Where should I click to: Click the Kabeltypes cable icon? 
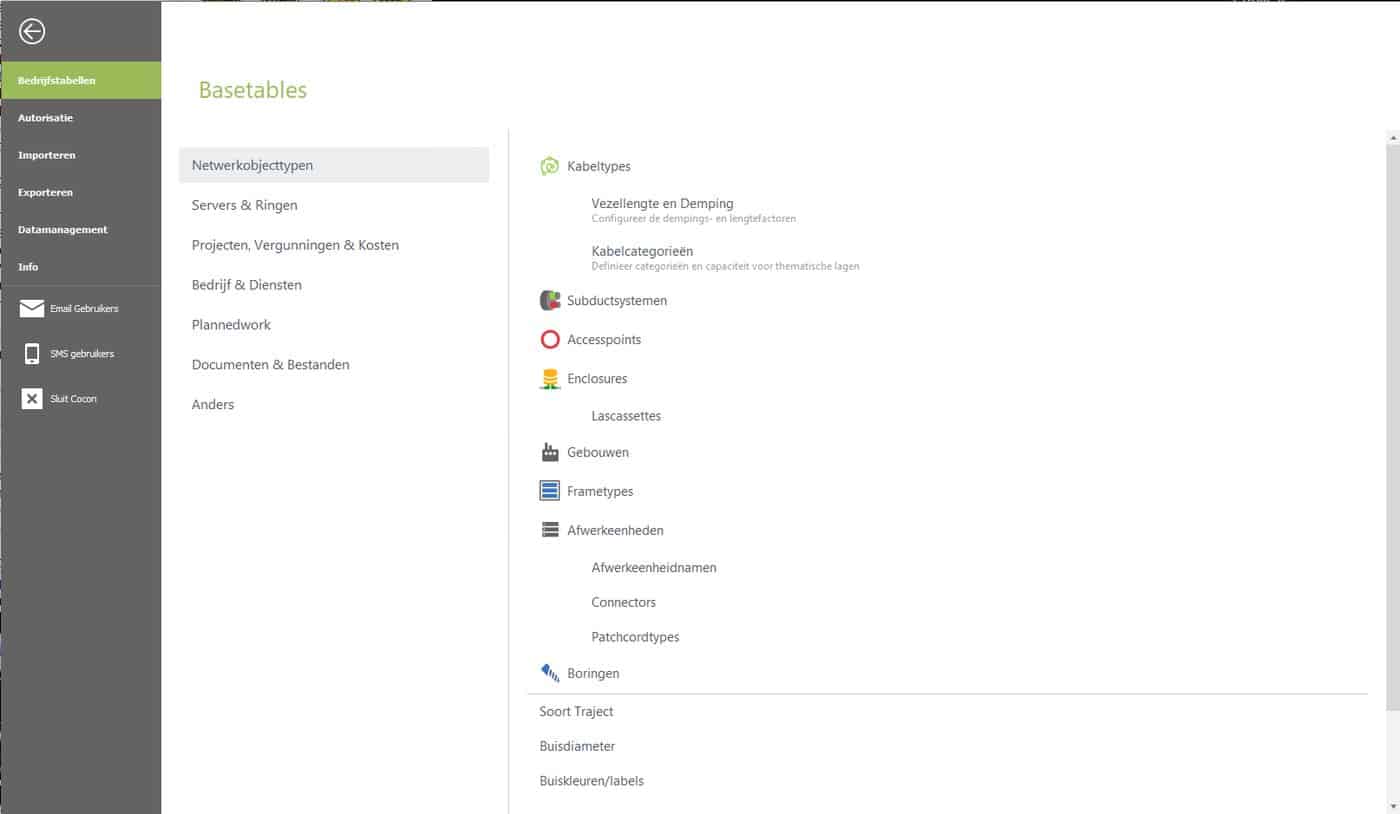pos(549,166)
